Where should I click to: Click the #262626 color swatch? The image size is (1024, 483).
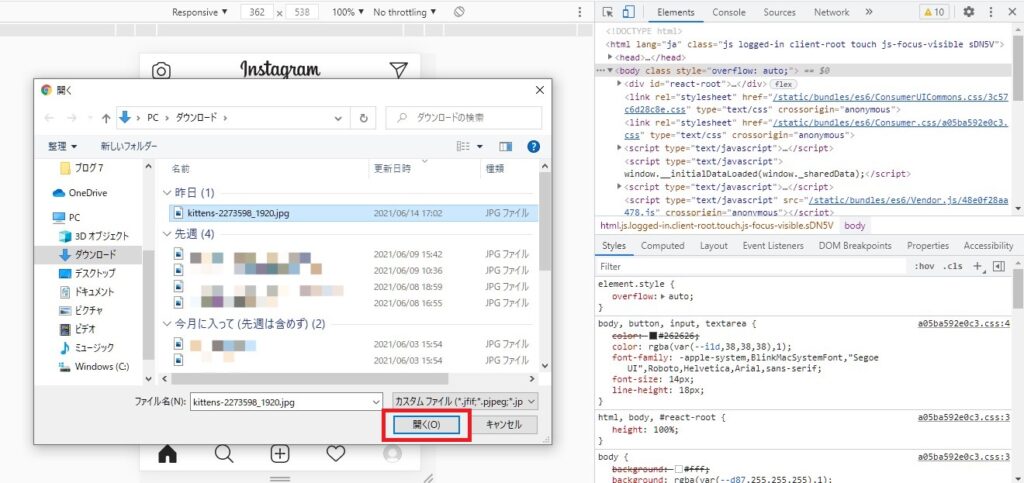[x=652, y=335]
